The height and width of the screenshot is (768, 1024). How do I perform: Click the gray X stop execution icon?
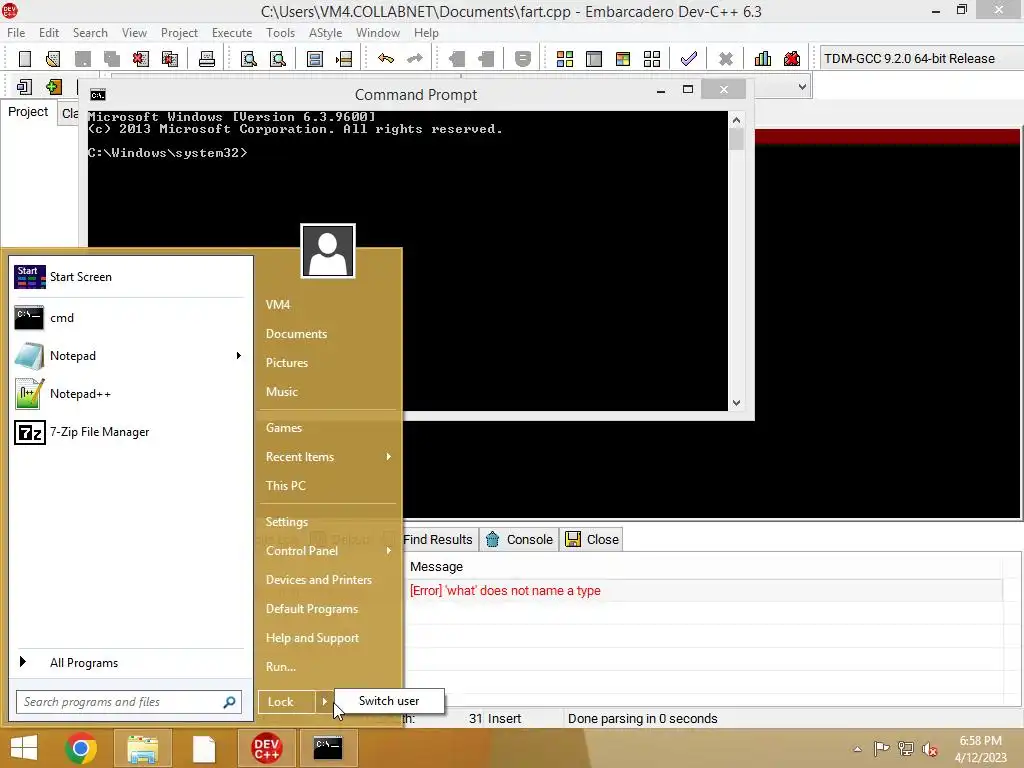pyautogui.click(x=726, y=59)
